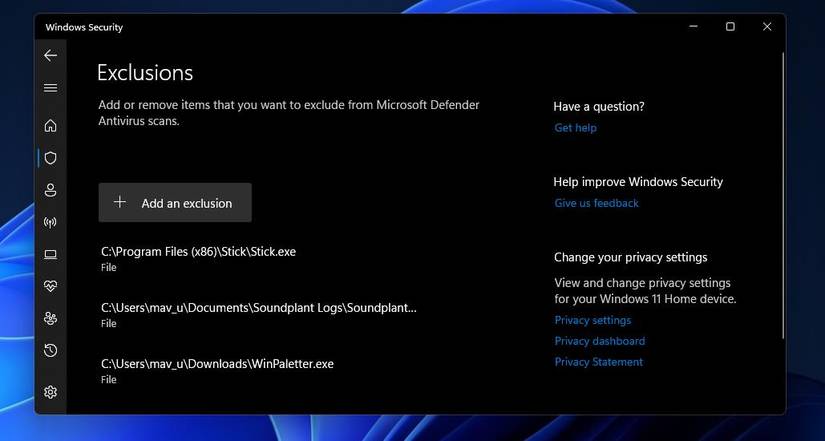Open Protection history clock icon
Viewport: 825px width, 441px height.
(x=51, y=350)
